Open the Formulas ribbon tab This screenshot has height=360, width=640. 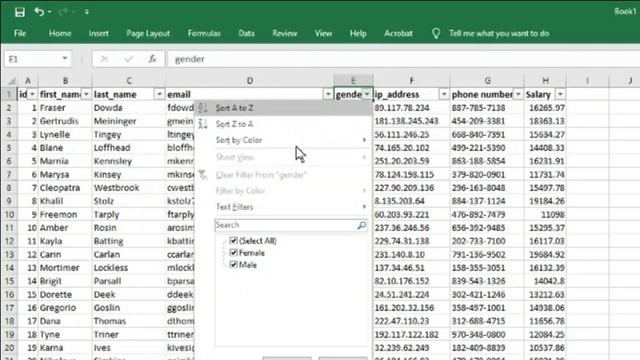[204, 33]
